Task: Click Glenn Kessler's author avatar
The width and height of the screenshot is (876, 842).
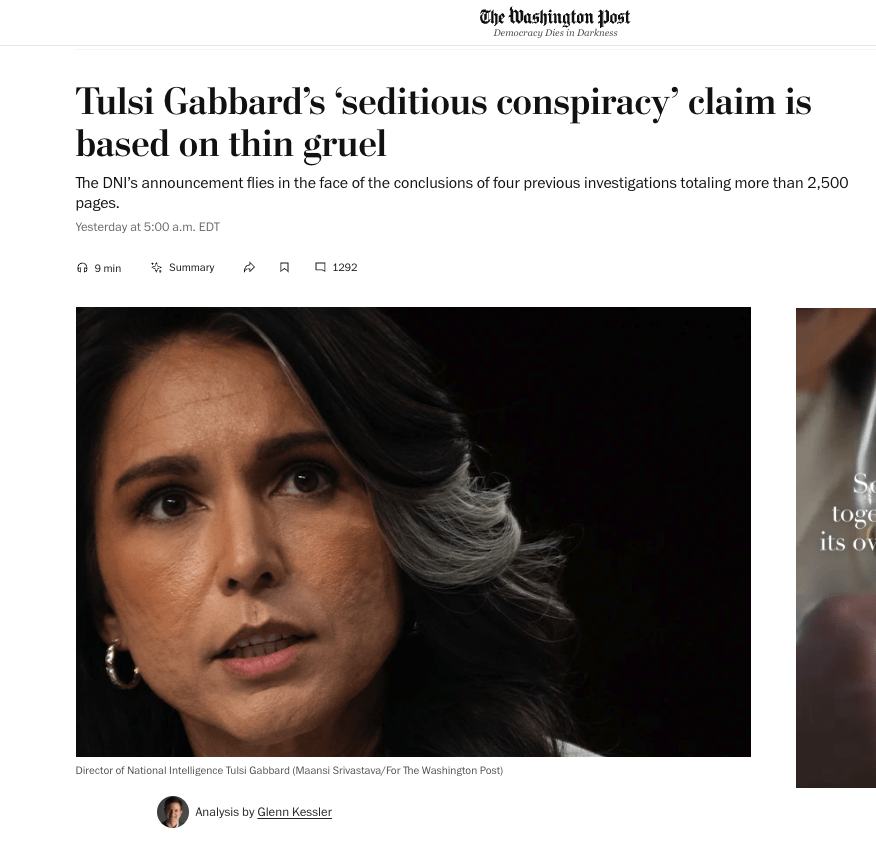Action: click(173, 812)
